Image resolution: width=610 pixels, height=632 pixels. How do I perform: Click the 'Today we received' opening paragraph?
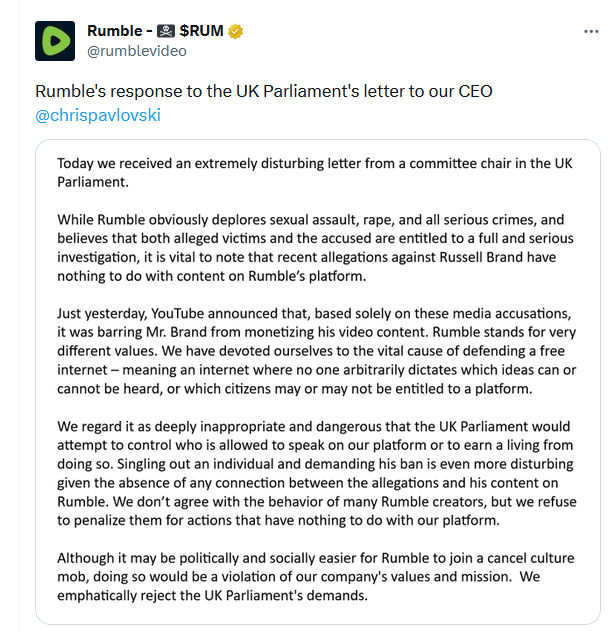314,173
